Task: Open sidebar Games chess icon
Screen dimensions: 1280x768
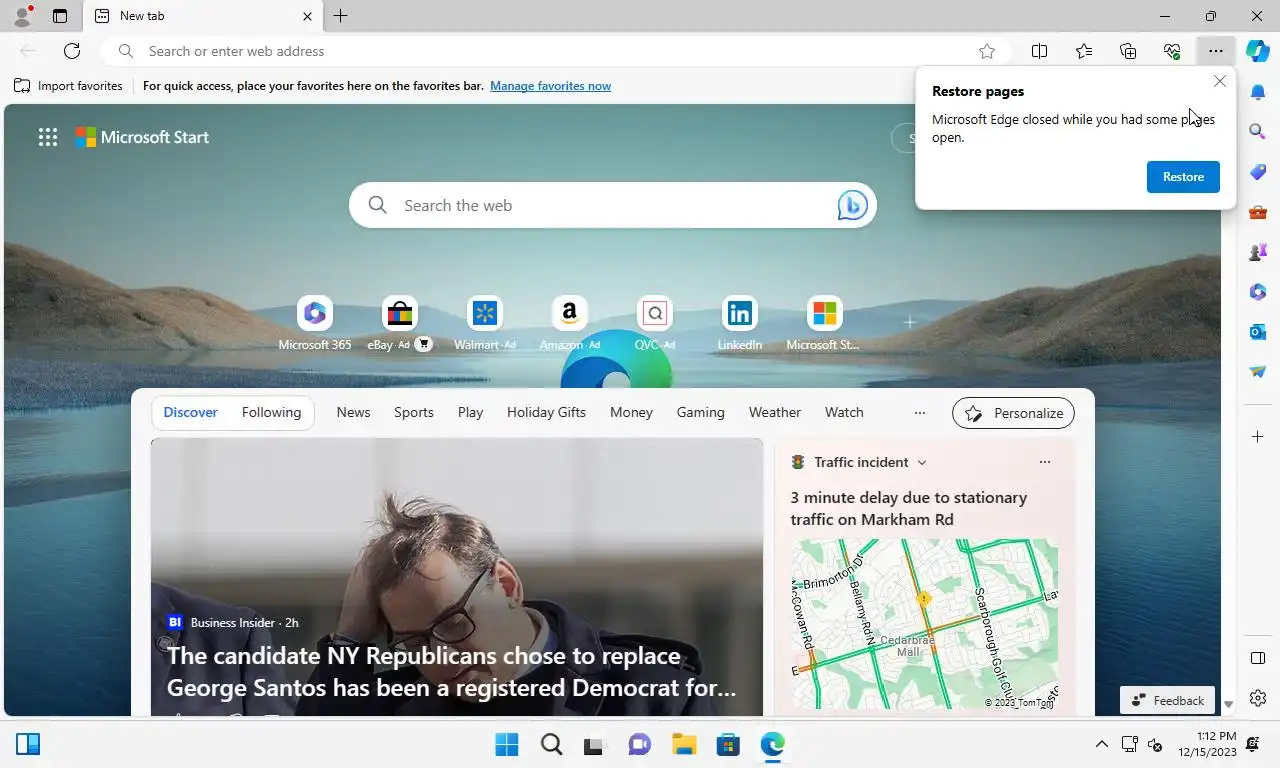Action: pos(1258,252)
